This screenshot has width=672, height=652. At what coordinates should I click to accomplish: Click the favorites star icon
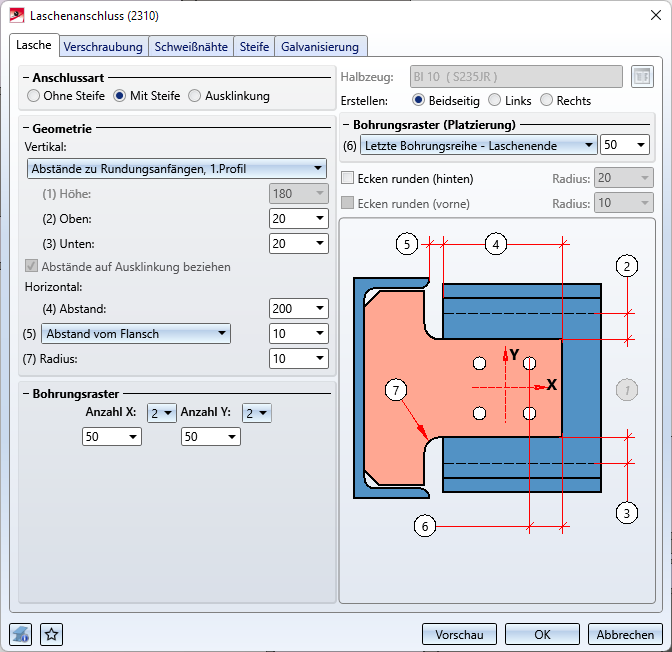coord(52,634)
